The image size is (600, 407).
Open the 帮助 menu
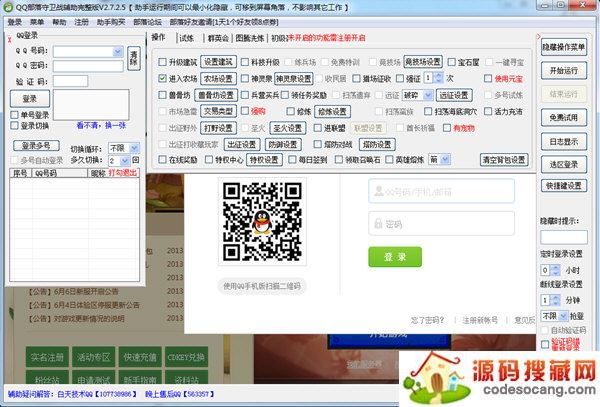point(59,22)
